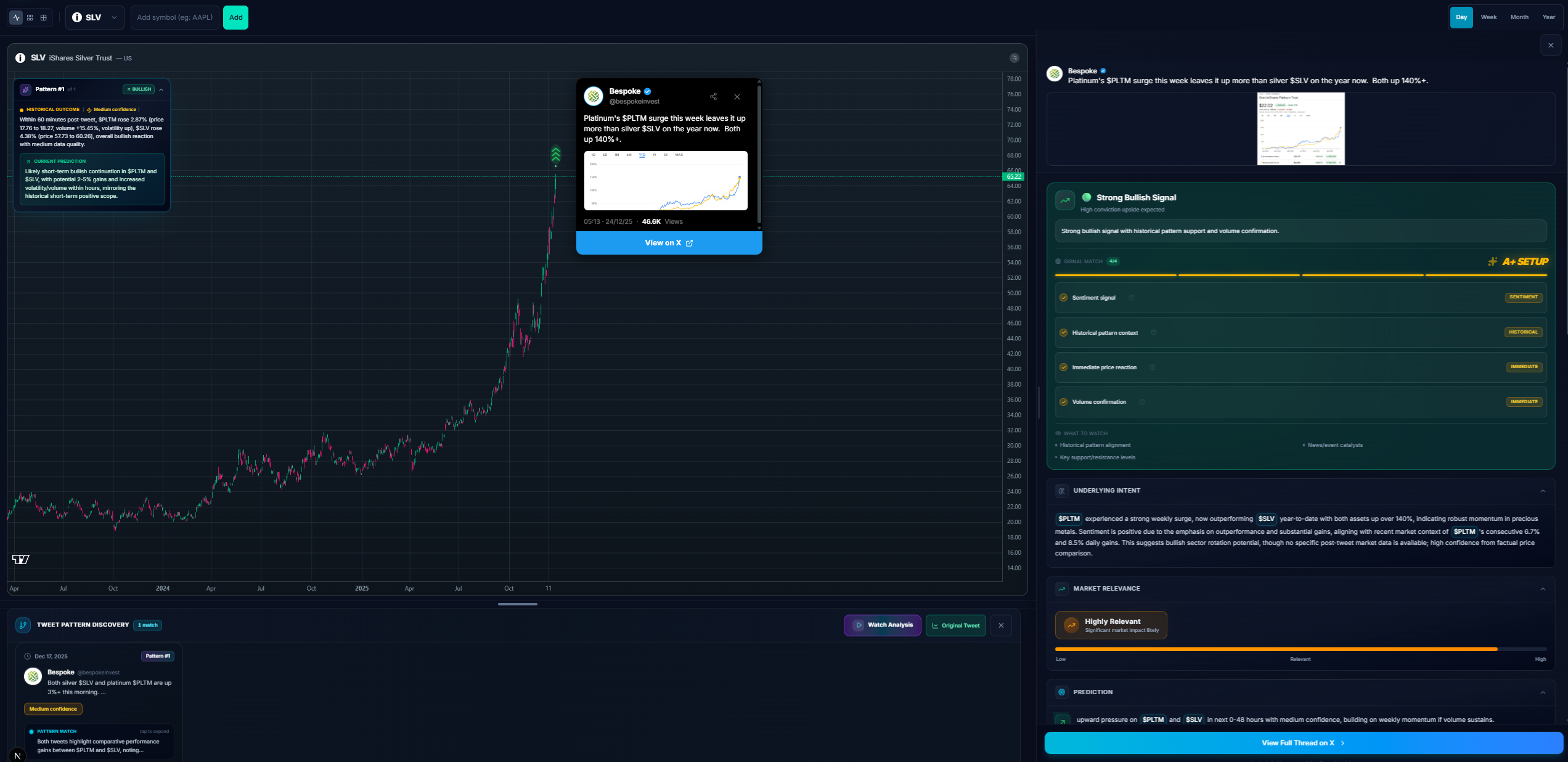Click the green triple-arrow tweet marker on the chart

(x=555, y=154)
